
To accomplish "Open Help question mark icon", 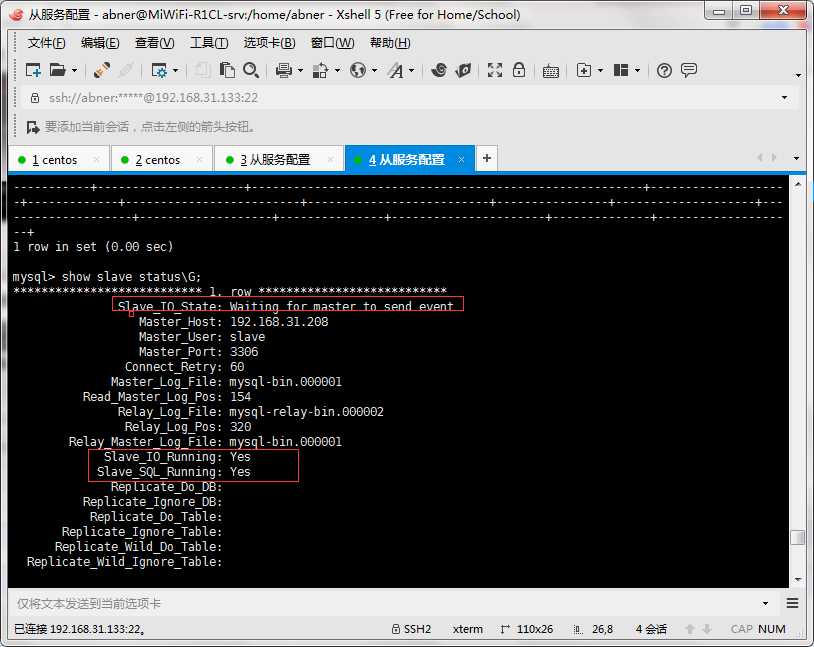I will [664, 70].
